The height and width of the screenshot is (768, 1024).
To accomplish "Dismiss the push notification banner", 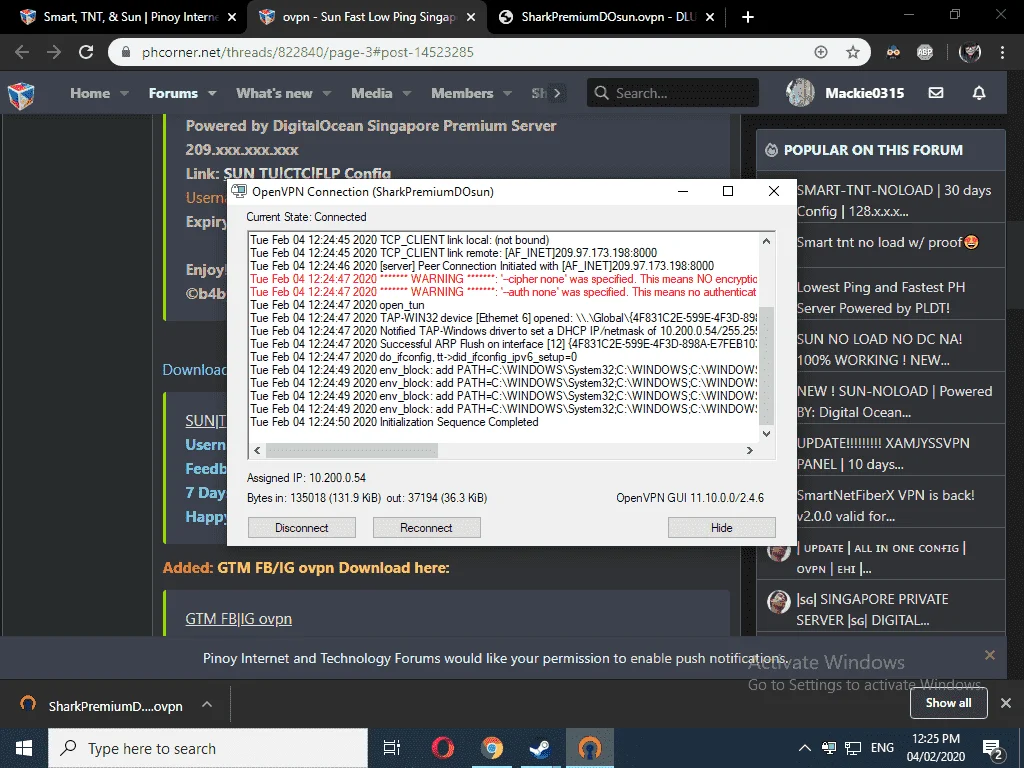I will 990,654.
